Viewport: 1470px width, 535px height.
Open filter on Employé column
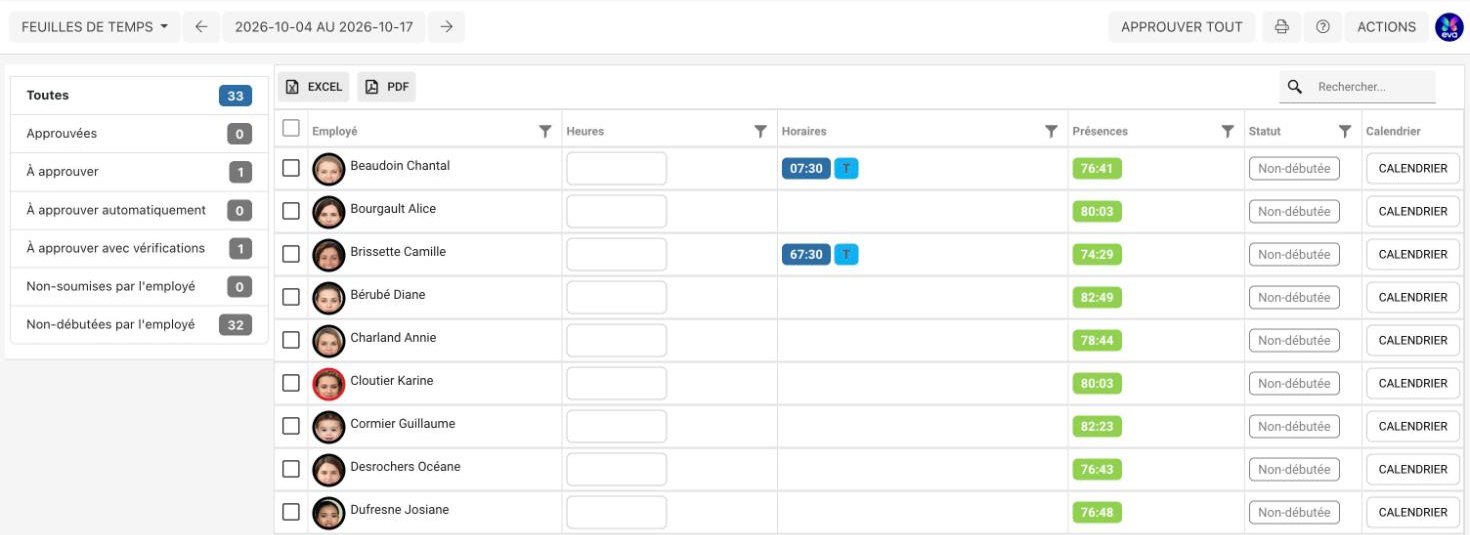click(545, 131)
